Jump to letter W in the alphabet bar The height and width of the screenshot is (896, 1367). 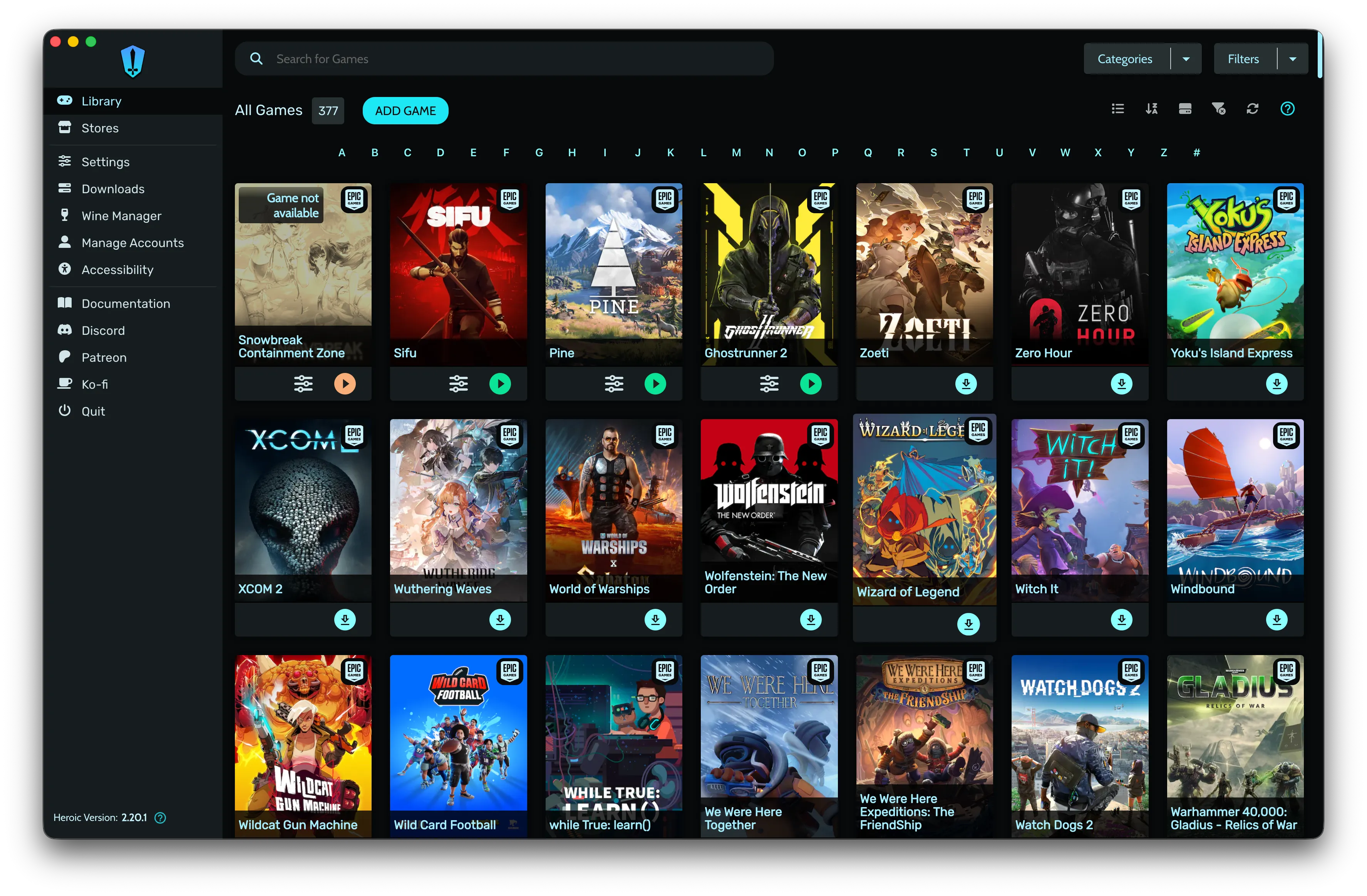point(1065,153)
